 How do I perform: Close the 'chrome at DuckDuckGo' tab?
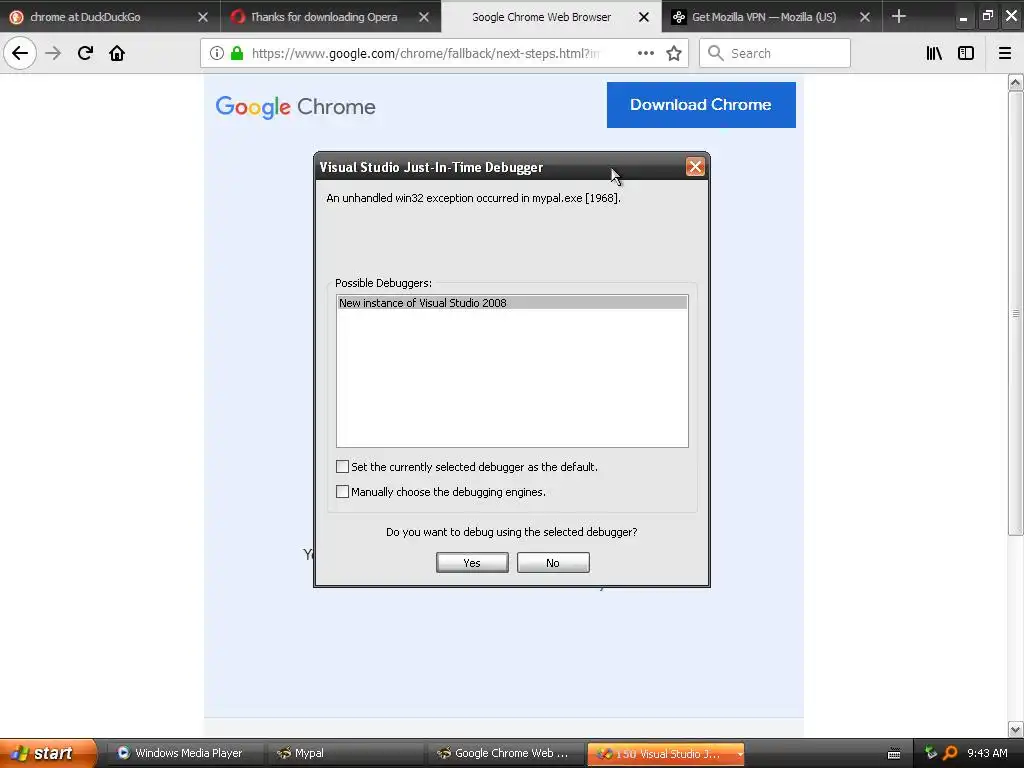tap(203, 17)
